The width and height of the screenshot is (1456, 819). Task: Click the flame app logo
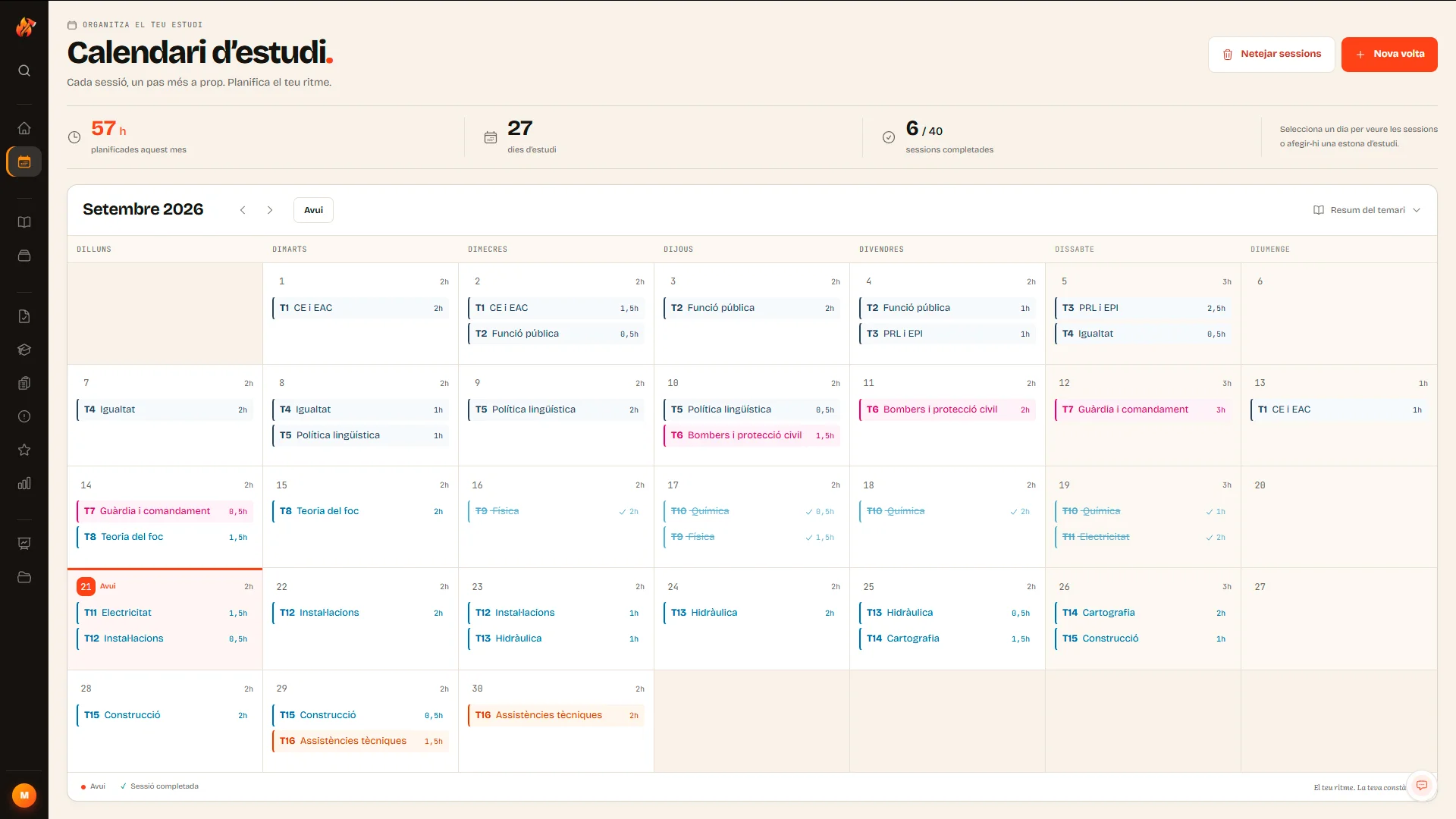pos(25,27)
